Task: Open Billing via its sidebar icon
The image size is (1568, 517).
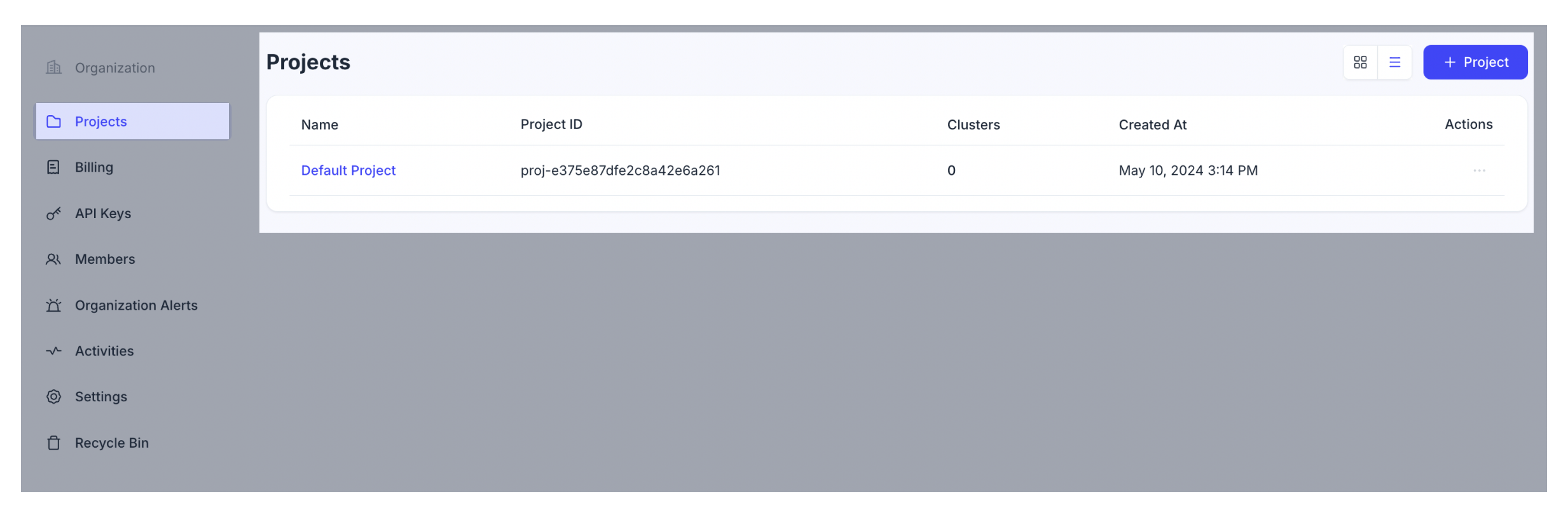Action: pos(53,167)
